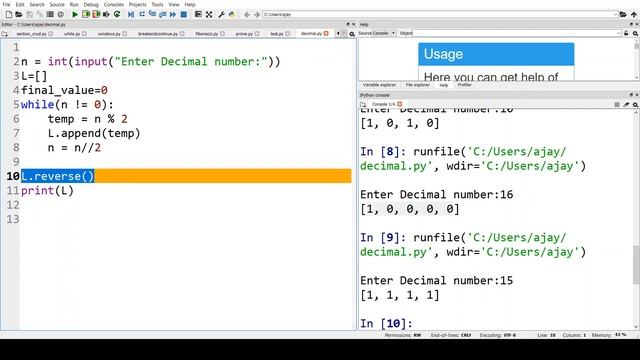The height and width of the screenshot is (360, 640).
Task: Open Preferences via the wrench icon
Action: 221,14
